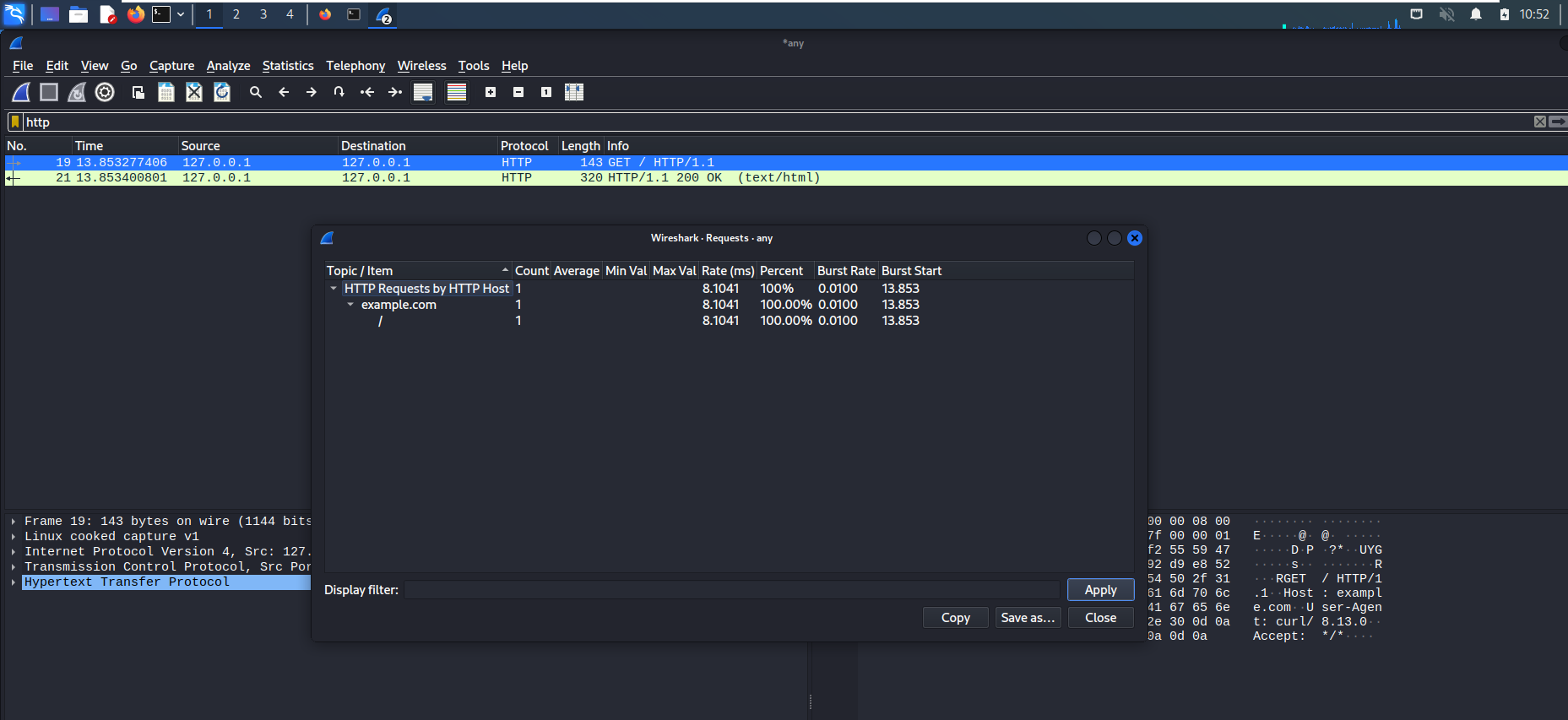Go back in packet history
The image size is (1568, 720).
[x=284, y=92]
